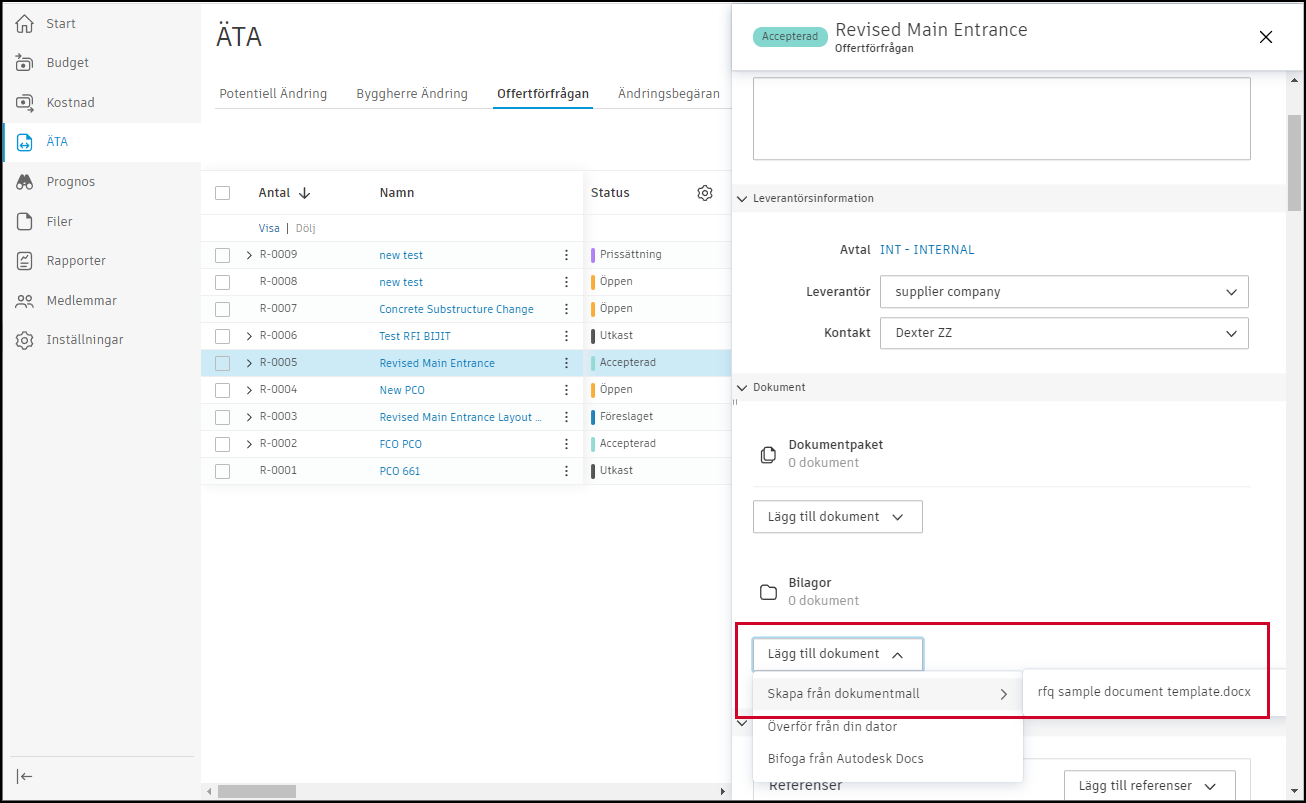Collapse the Leverantörsinformation section
This screenshot has height=803, width=1306.
(x=742, y=199)
